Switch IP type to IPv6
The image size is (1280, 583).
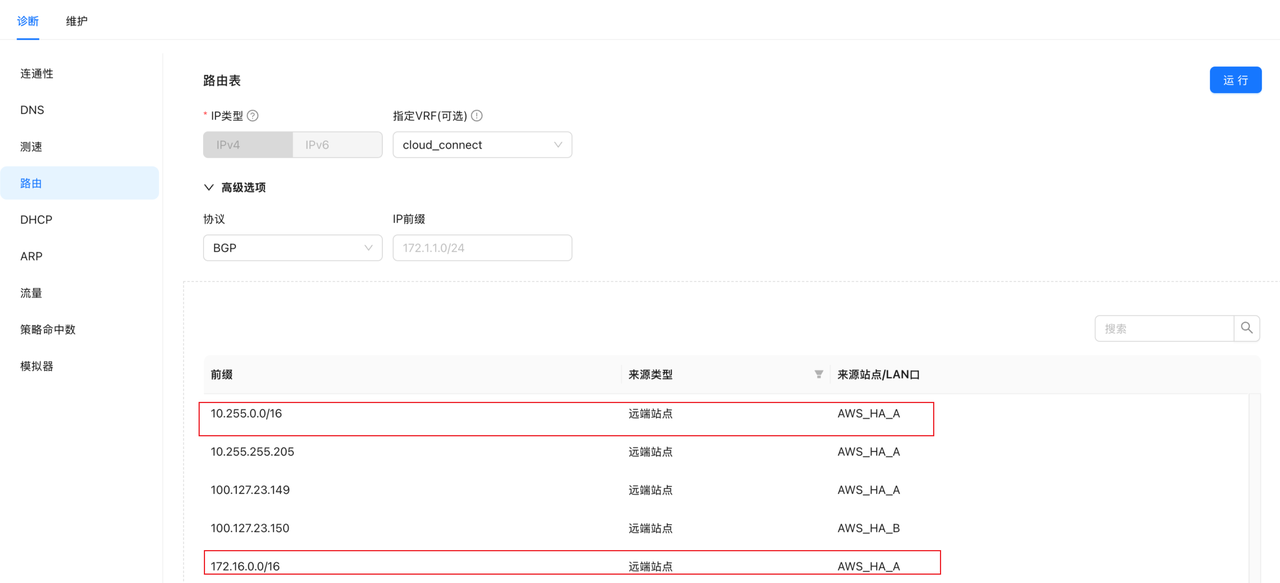(x=337, y=144)
